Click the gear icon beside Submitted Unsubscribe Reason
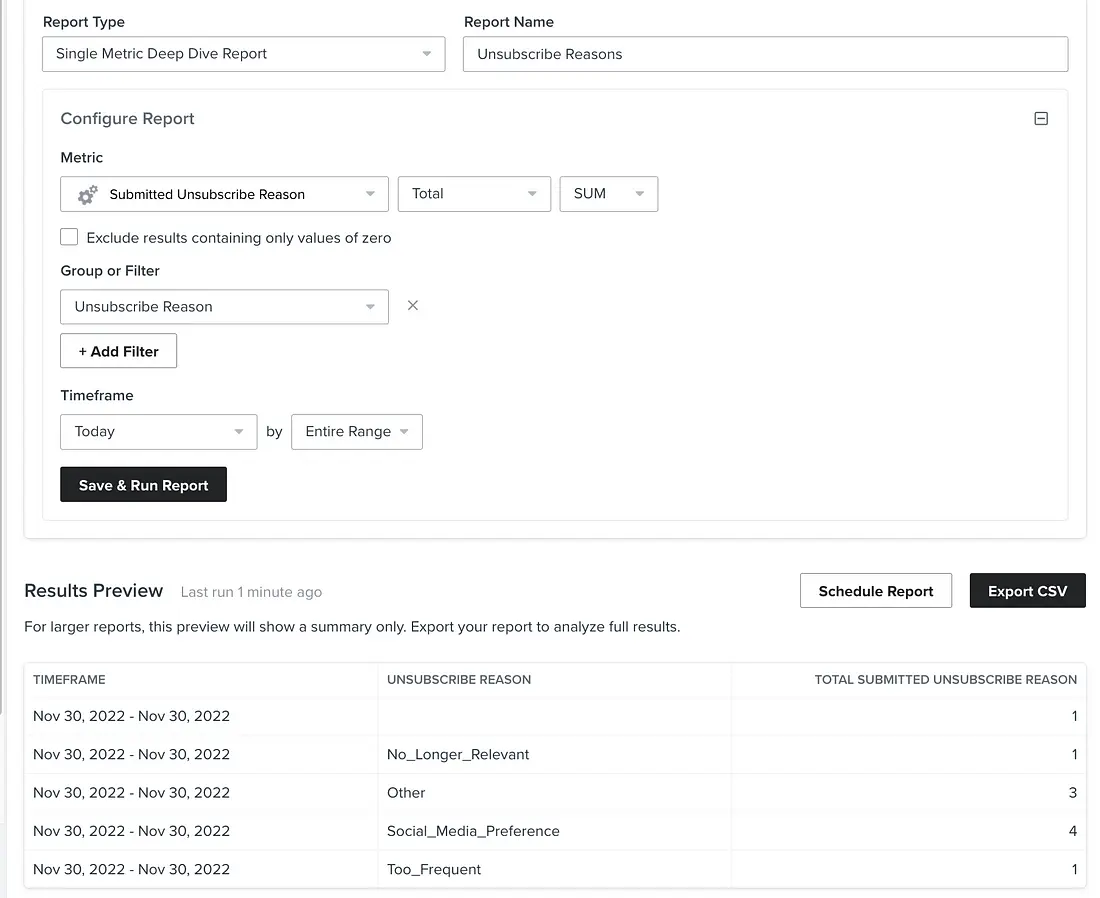Image resolution: width=1100 pixels, height=898 pixels. click(88, 194)
